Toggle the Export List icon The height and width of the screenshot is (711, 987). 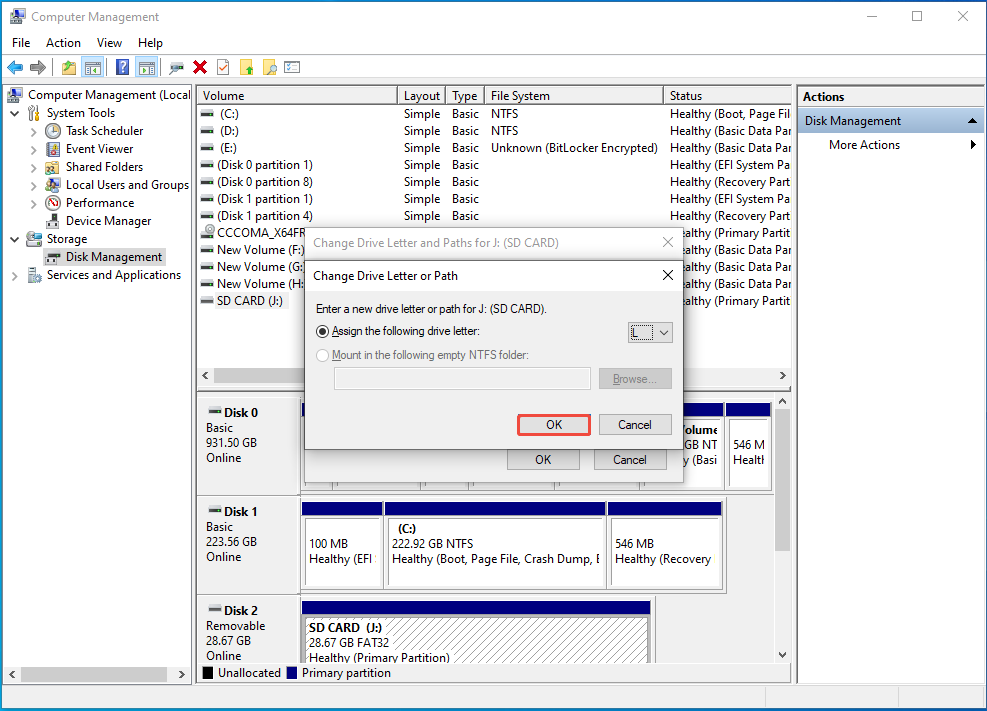(x=293, y=67)
